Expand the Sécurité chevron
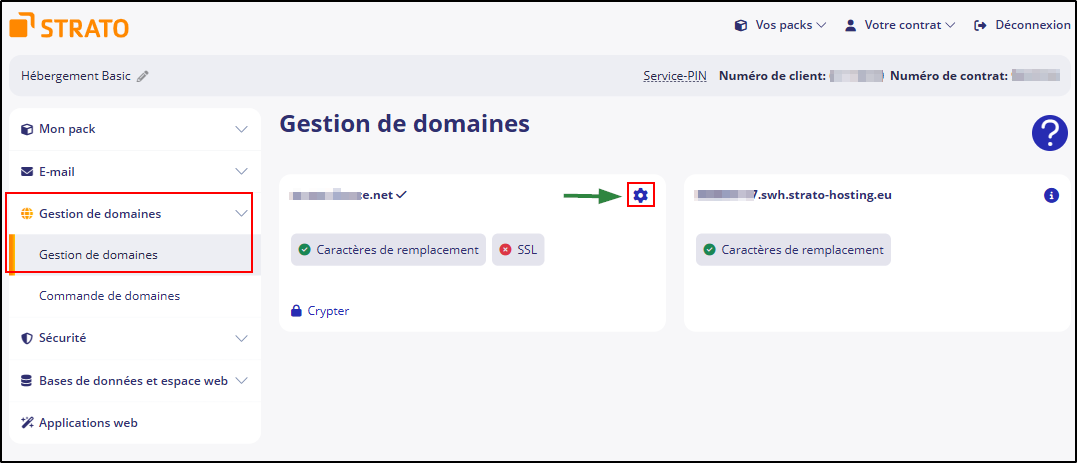Screen dimensions: 1077x463 click(x=241, y=338)
